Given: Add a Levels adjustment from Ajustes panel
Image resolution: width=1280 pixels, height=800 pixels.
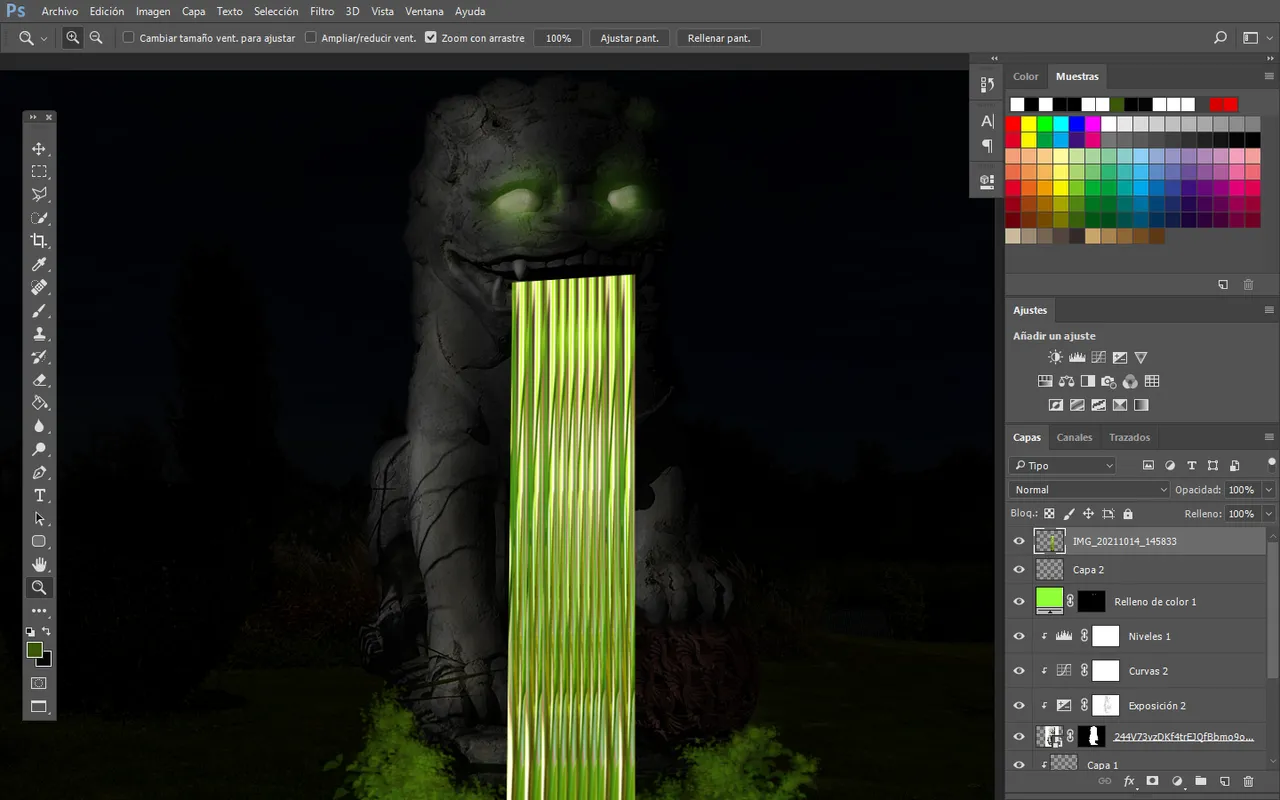Looking at the screenshot, I should pos(1077,357).
